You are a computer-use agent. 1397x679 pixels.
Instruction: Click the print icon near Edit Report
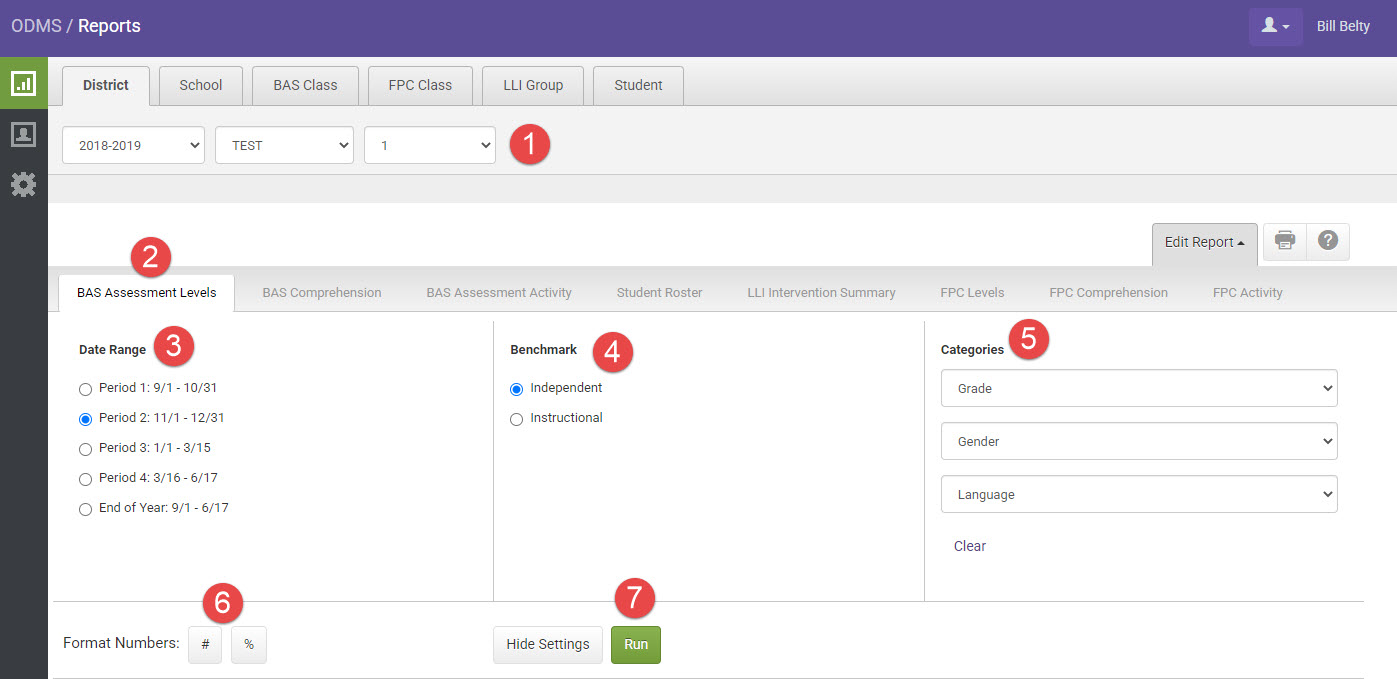1284,241
